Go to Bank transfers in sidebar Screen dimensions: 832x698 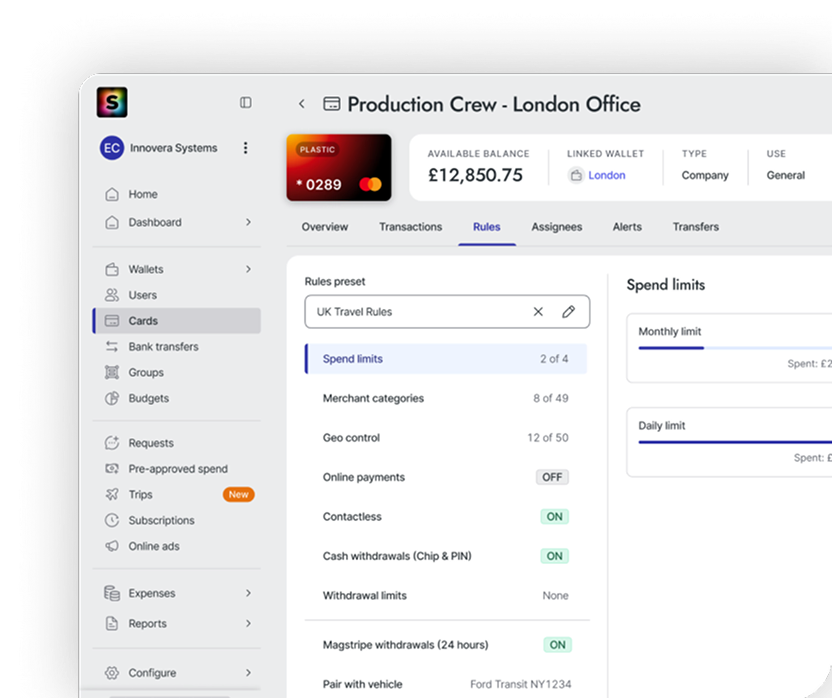163,347
